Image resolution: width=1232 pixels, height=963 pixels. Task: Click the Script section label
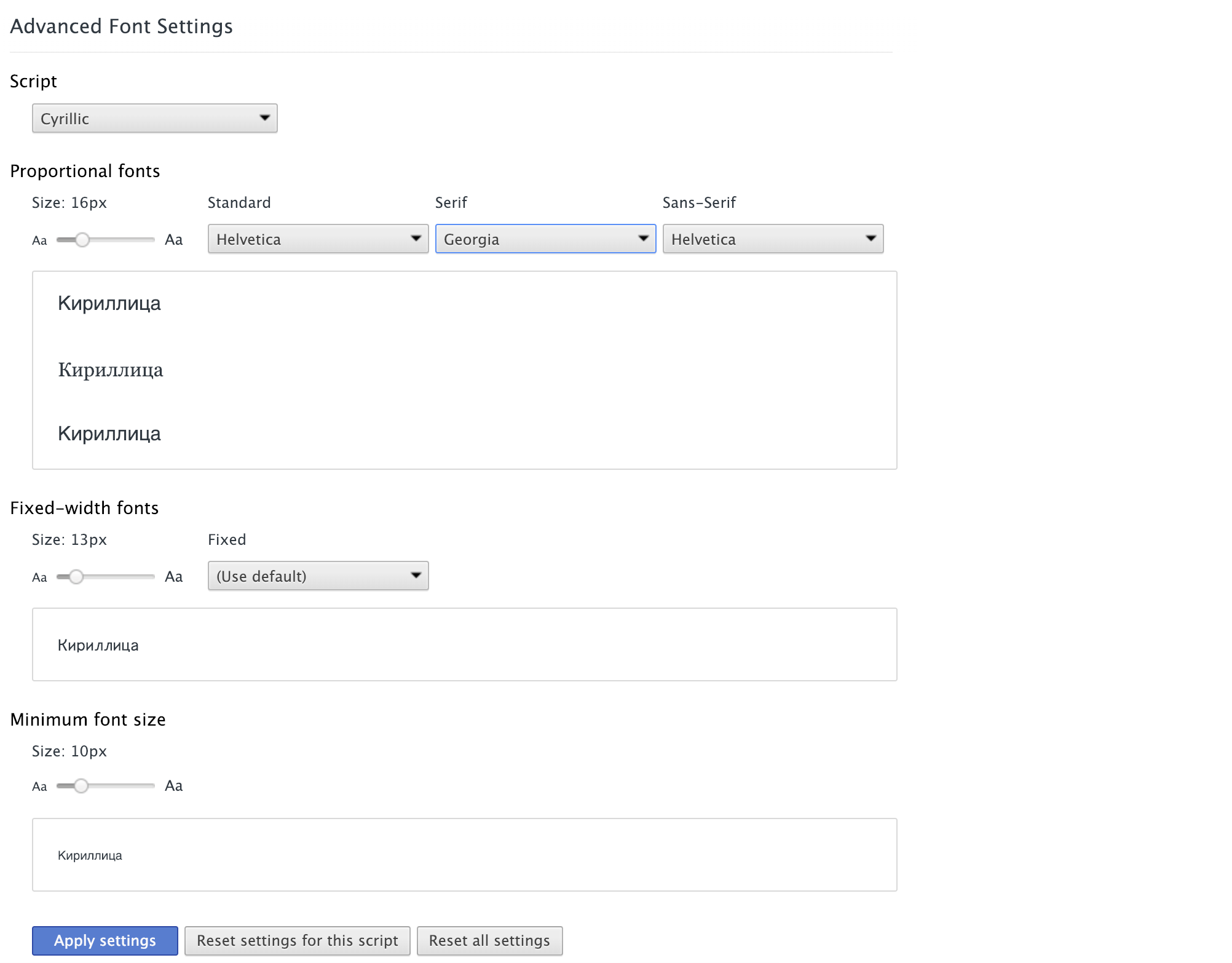(34, 81)
